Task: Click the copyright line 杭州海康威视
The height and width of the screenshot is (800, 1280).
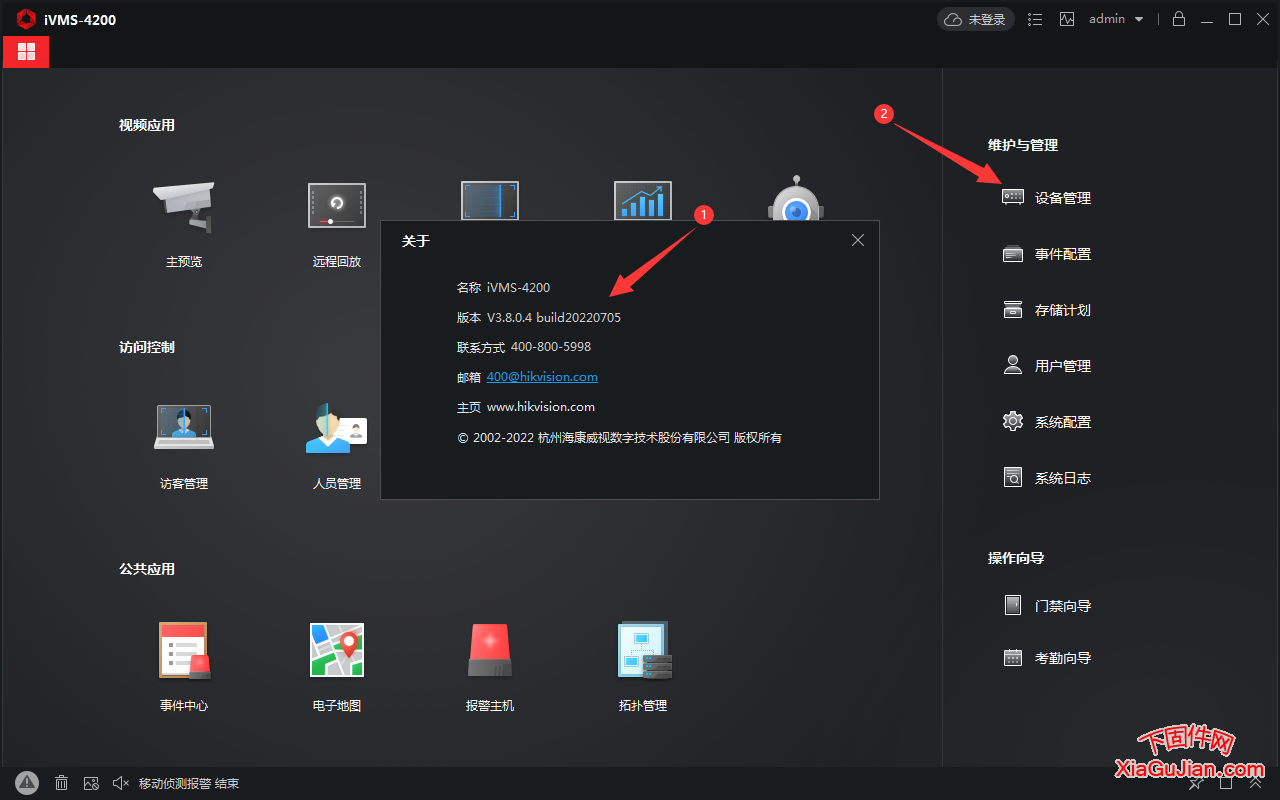Action: point(620,437)
